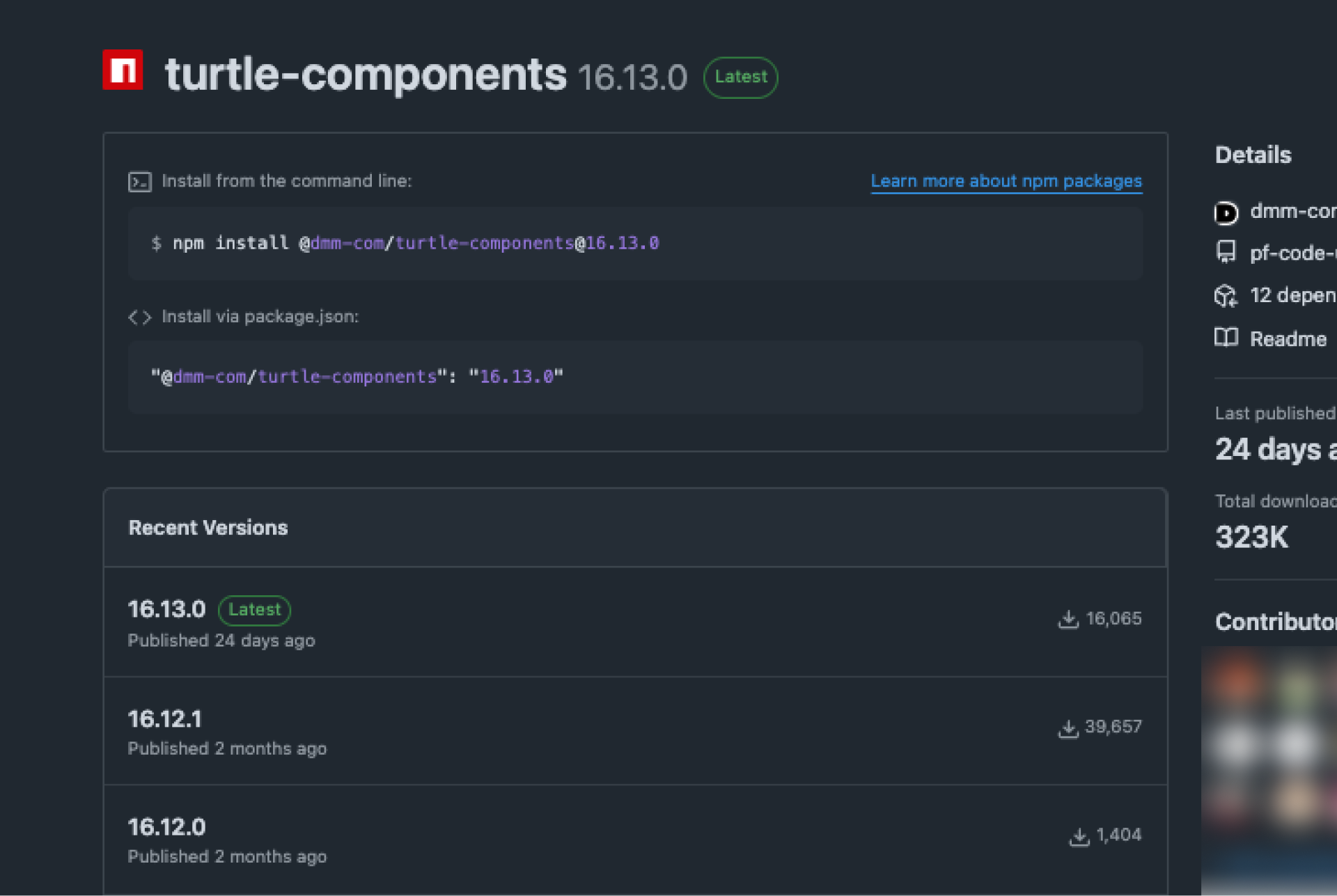Select the Latest badge beside the title

point(740,77)
